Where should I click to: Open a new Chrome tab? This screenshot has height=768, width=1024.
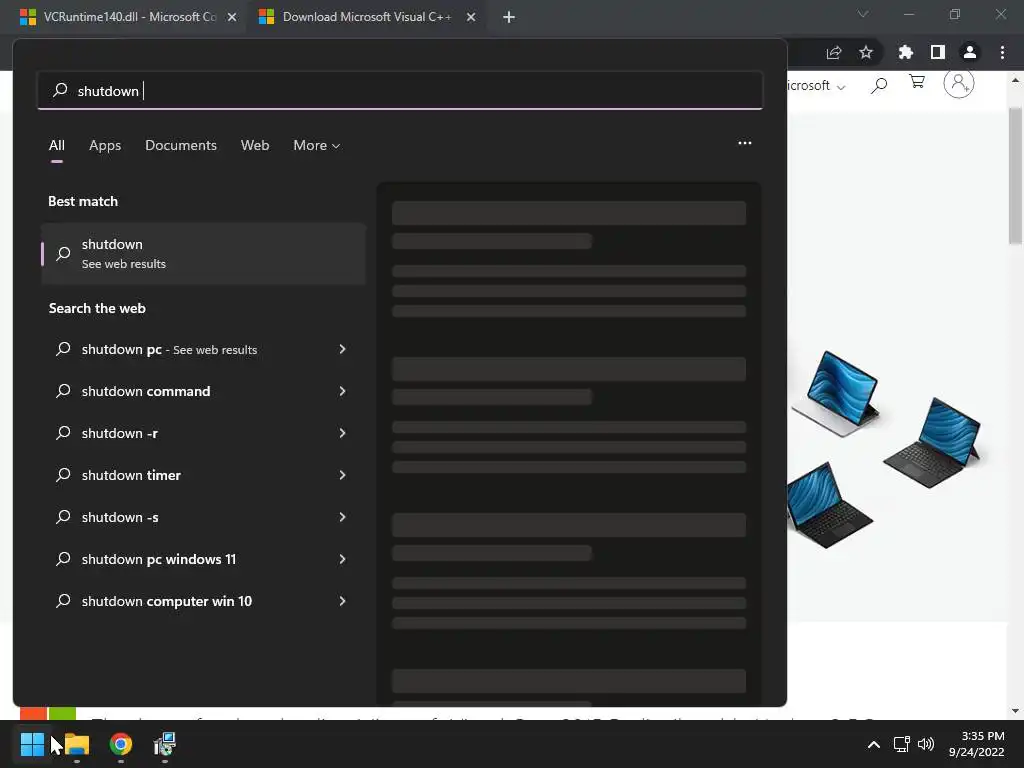point(509,17)
